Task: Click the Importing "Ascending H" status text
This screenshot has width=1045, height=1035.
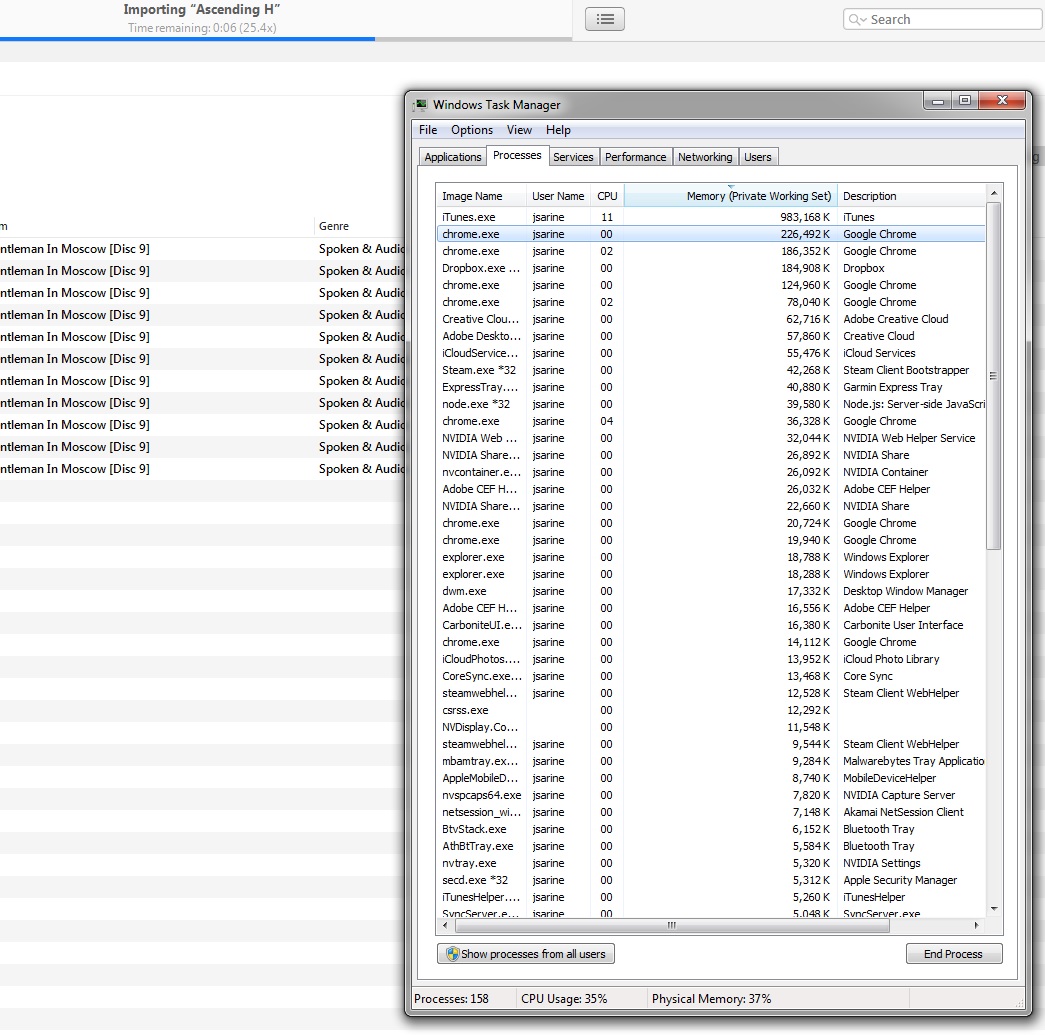Action: tap(201, 9)
